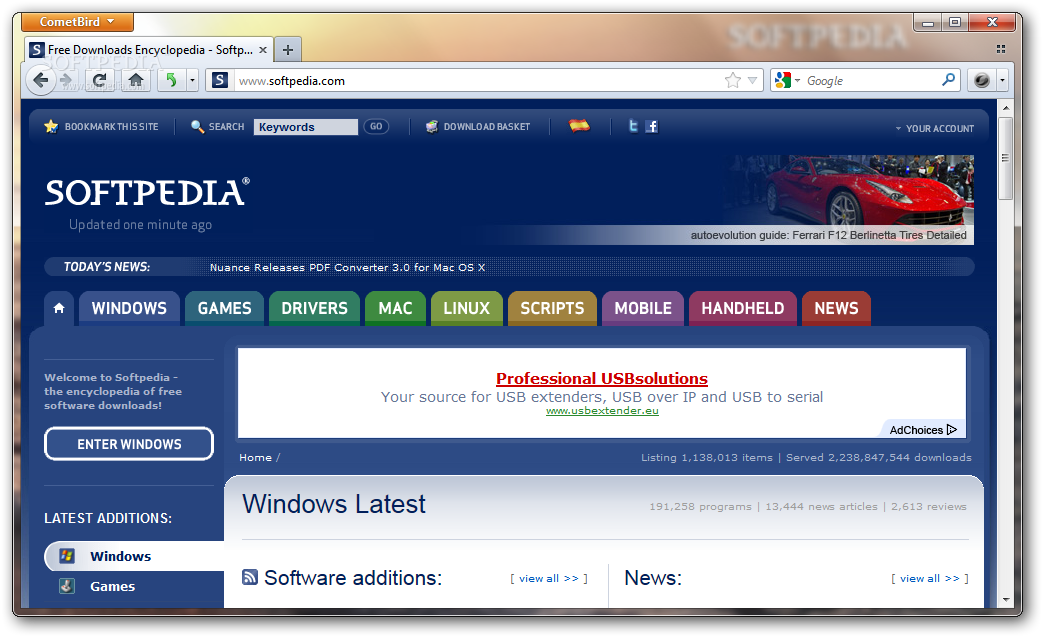Open a new tab with the plus button
The image size is (1043, 637).
click(x=287, y=50)
